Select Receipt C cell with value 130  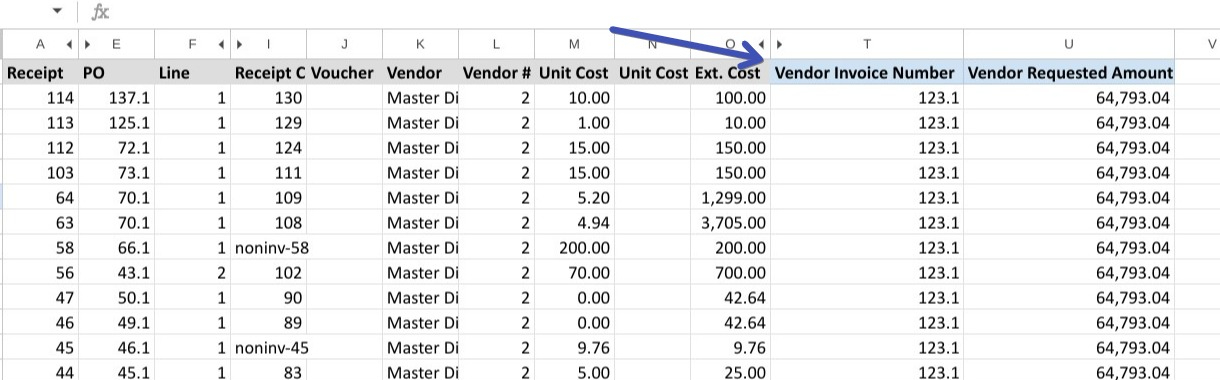tap(269, 98)
